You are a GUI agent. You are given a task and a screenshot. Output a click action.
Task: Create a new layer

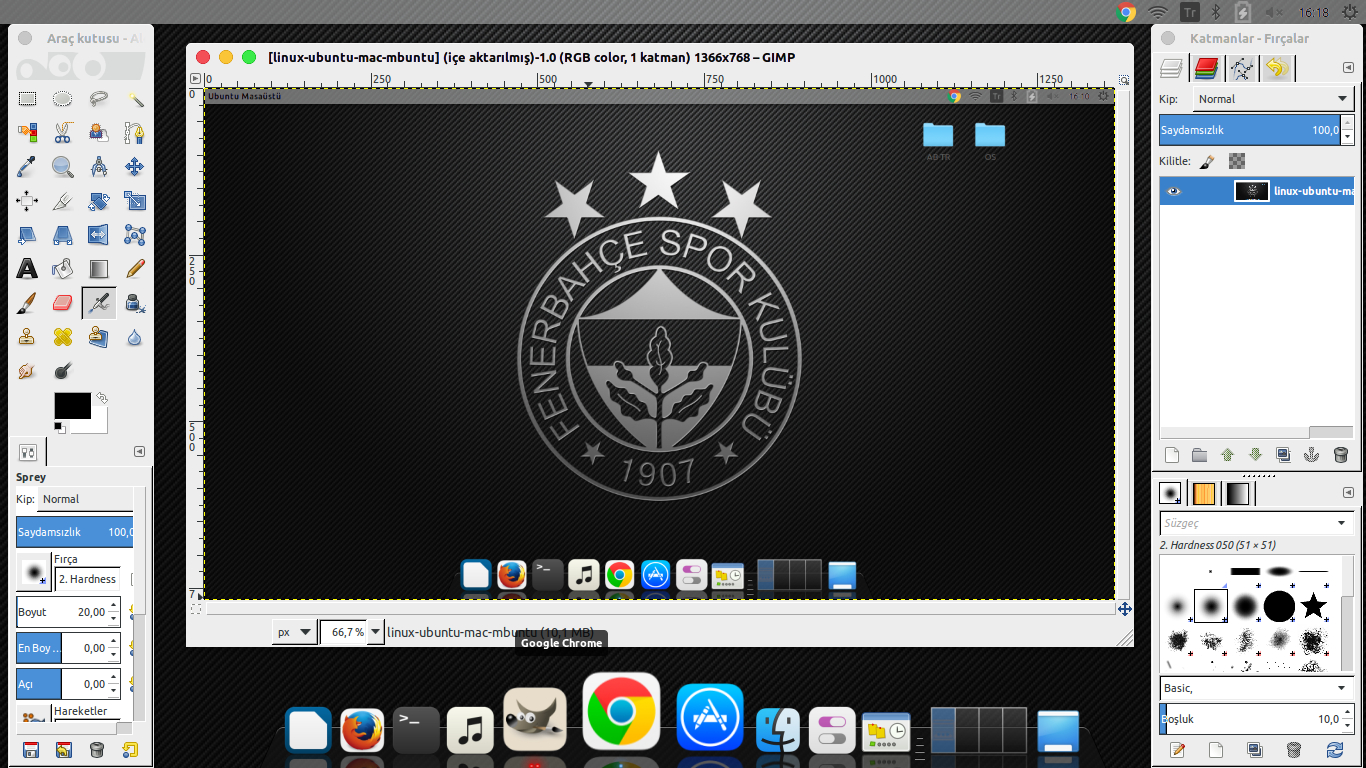[1172, 455]
